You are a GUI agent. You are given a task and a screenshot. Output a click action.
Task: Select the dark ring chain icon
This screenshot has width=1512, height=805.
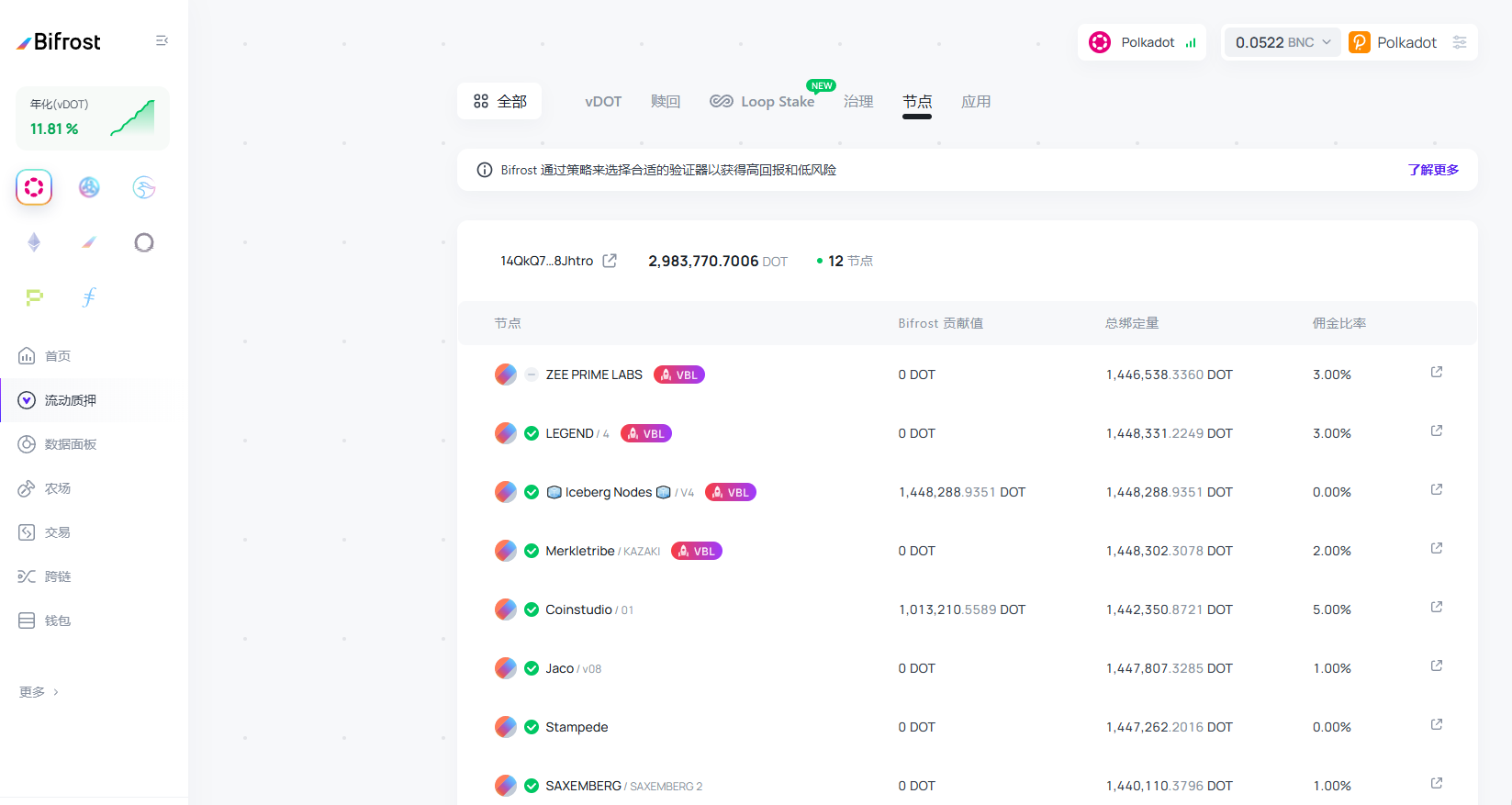[144, 242]
